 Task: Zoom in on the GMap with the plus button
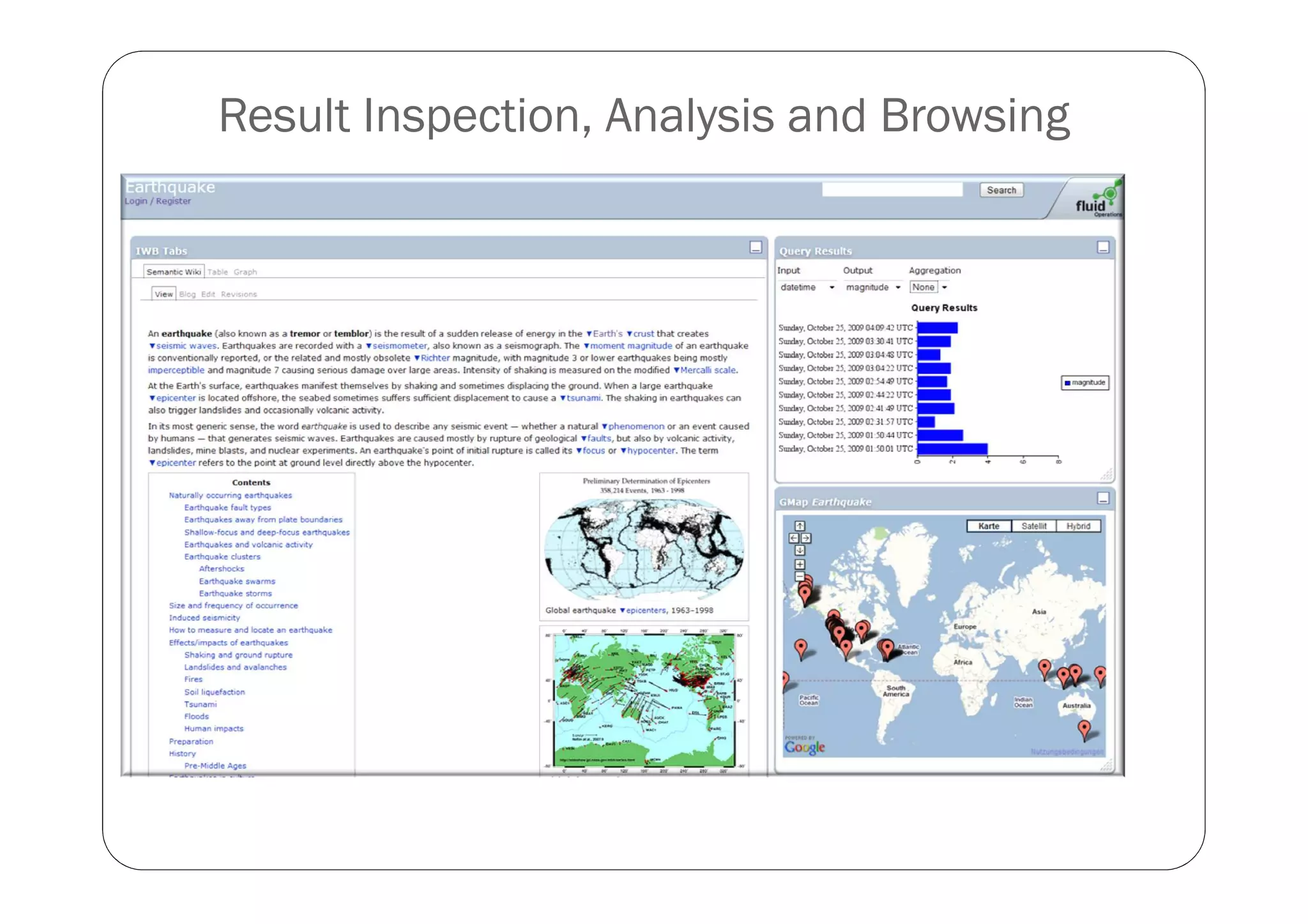pos(800,564)
